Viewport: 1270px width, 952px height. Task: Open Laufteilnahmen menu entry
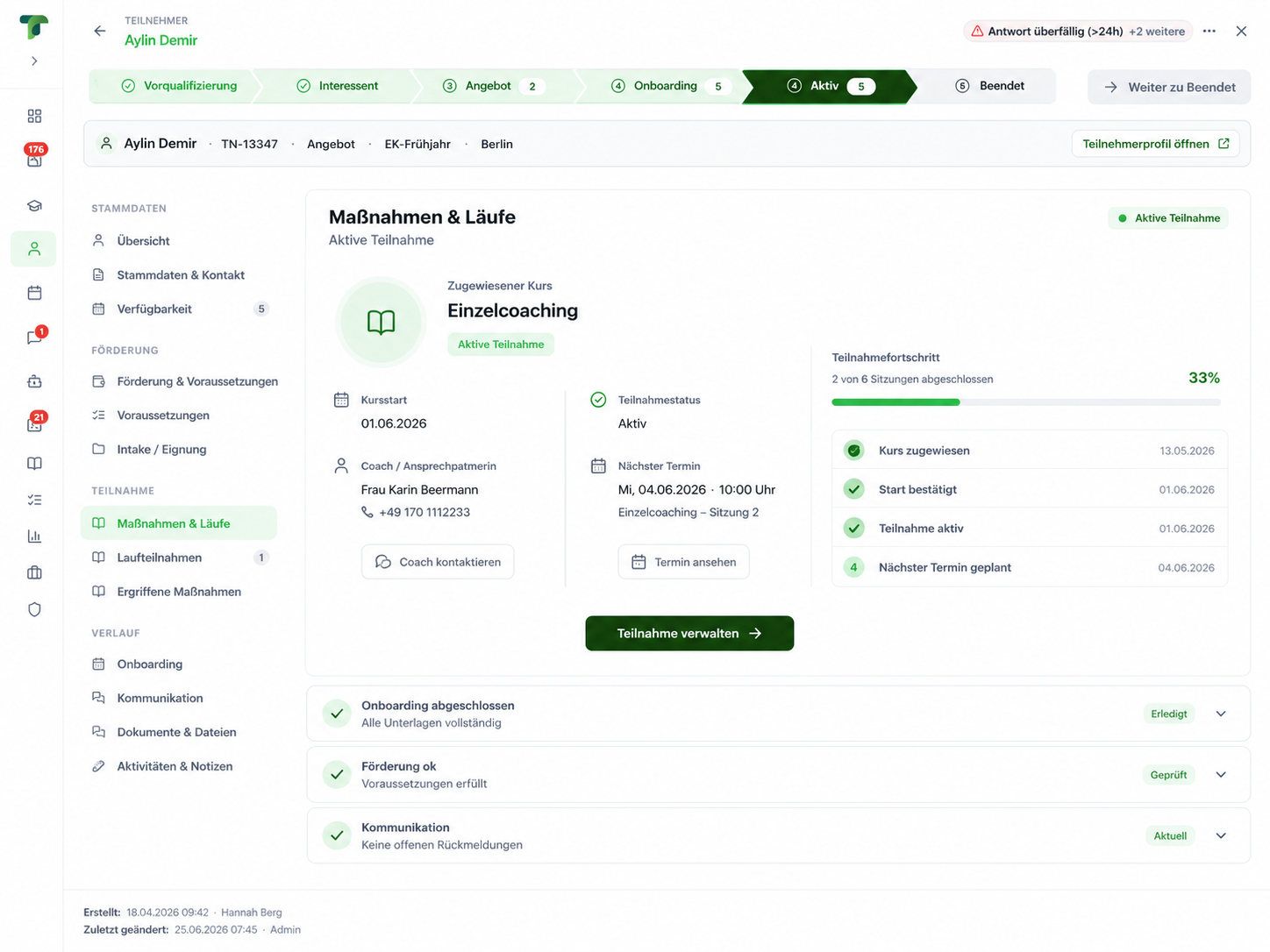179,558
